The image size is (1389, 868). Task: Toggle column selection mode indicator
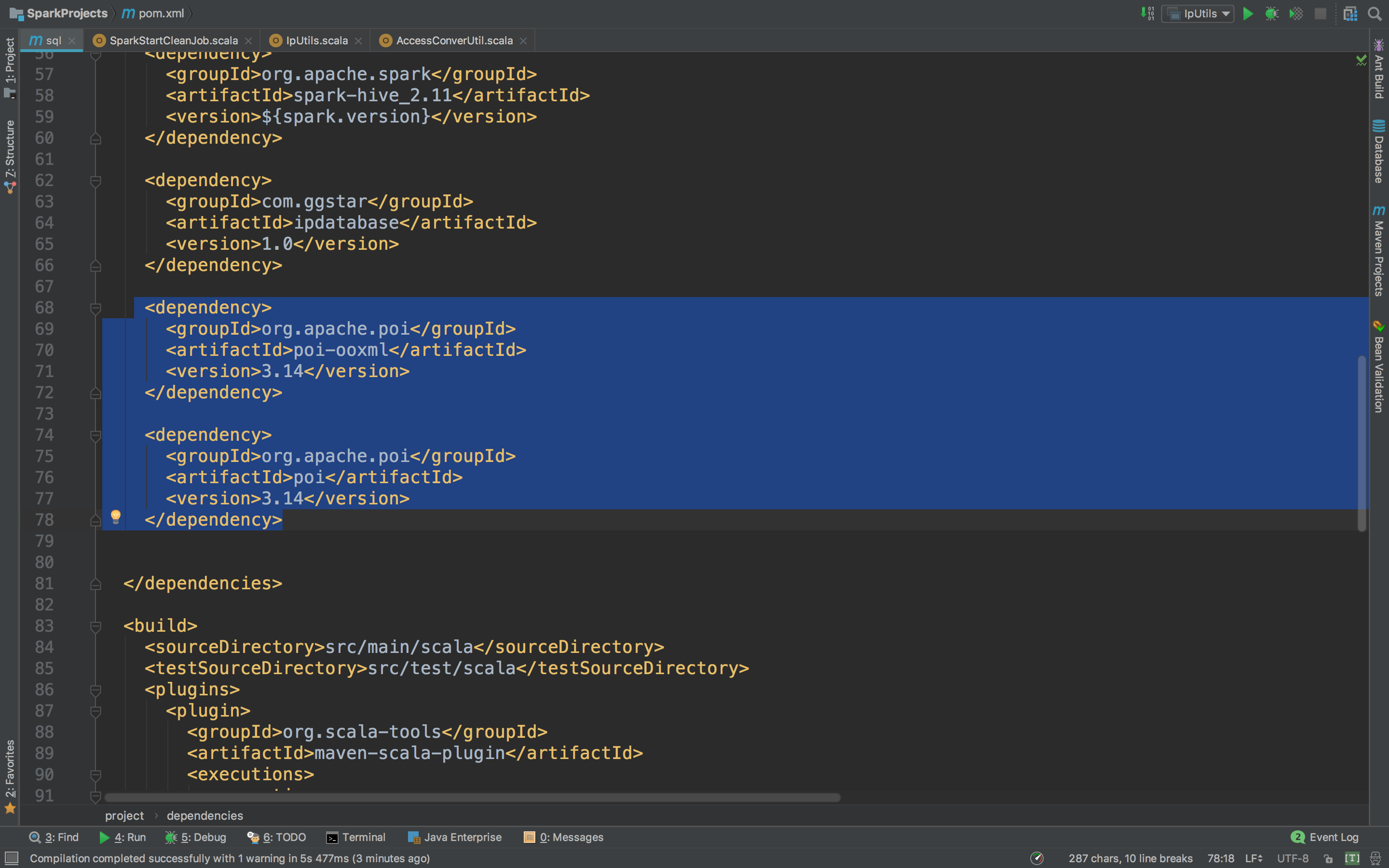pyautogui.click(x=1352, y=858)
